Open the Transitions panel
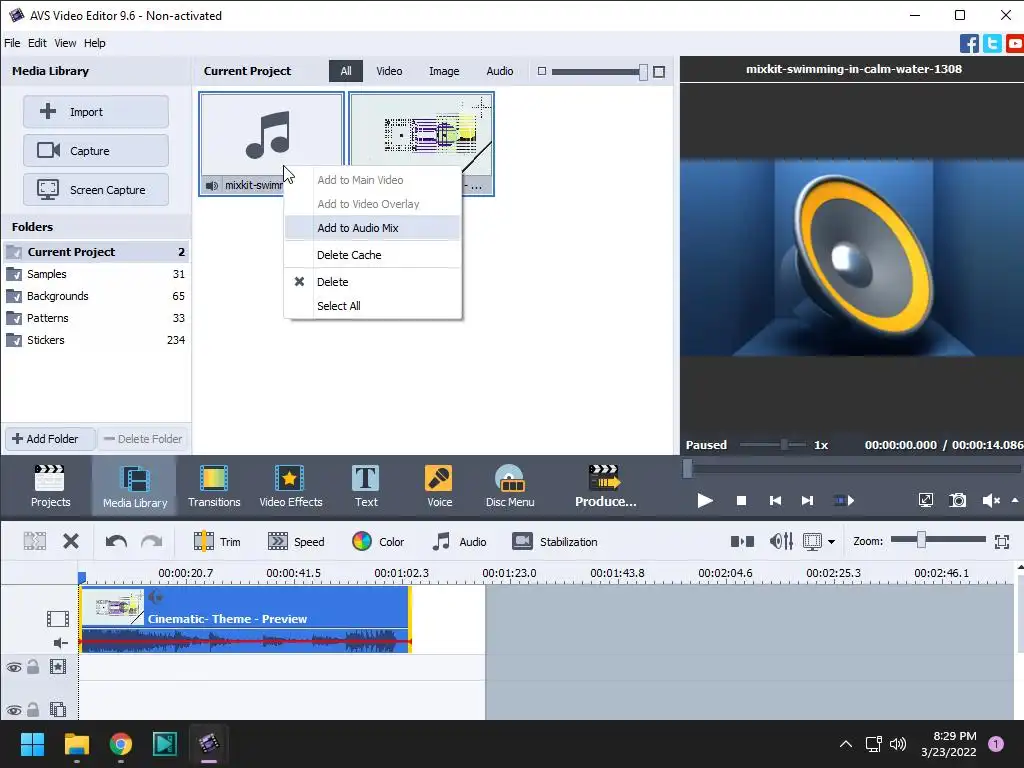The width and height of the screenshot is (1024, 768). [x=214, y=486]
